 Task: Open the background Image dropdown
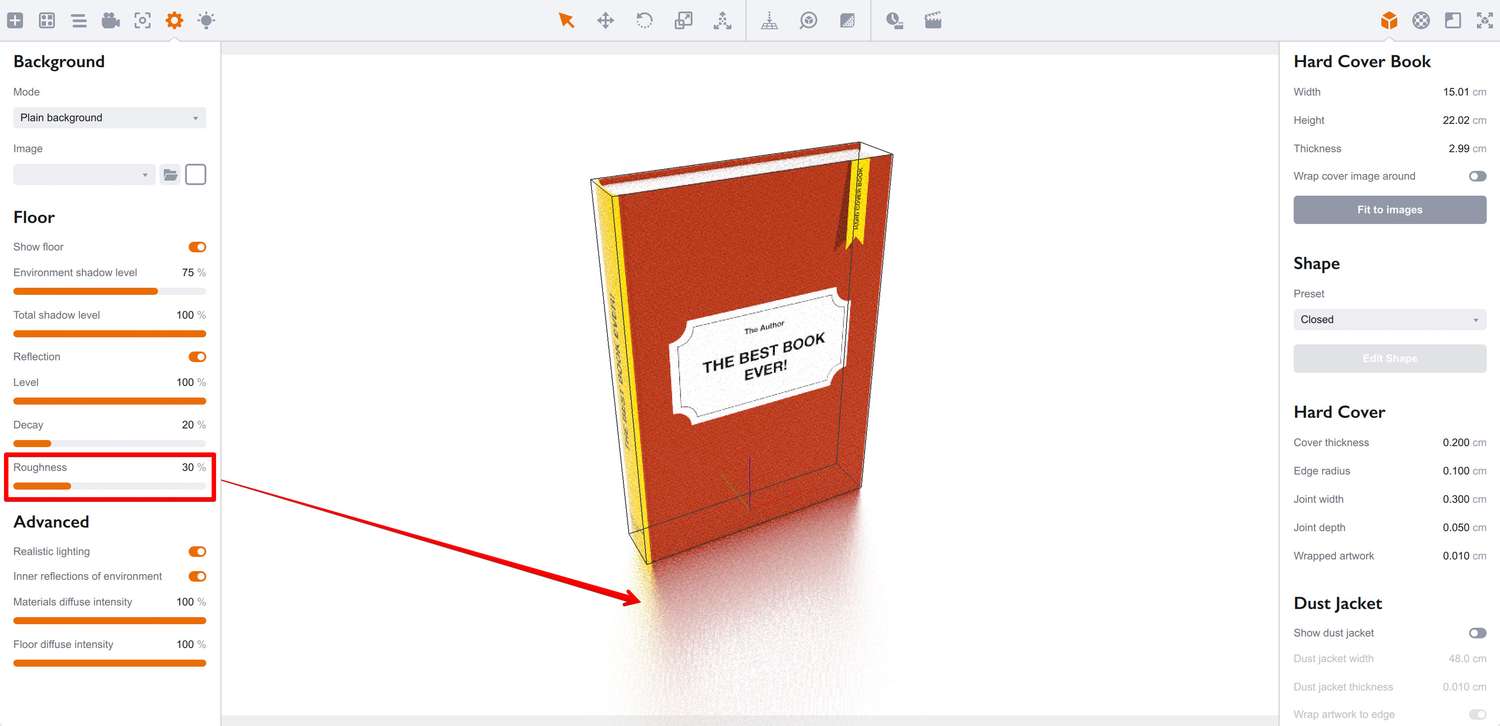click(84, 175)
